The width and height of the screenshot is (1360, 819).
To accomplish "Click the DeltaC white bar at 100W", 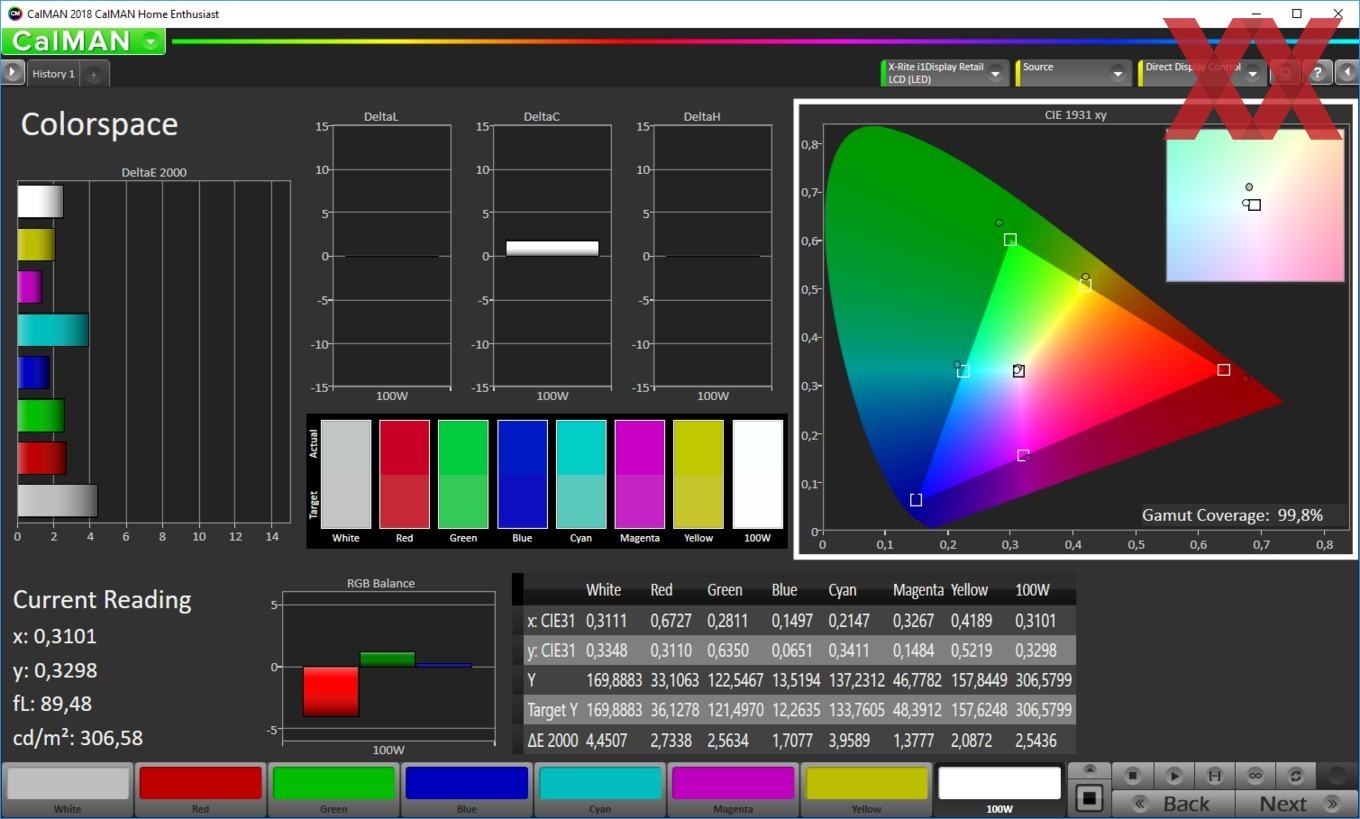I will click(552, 248).
